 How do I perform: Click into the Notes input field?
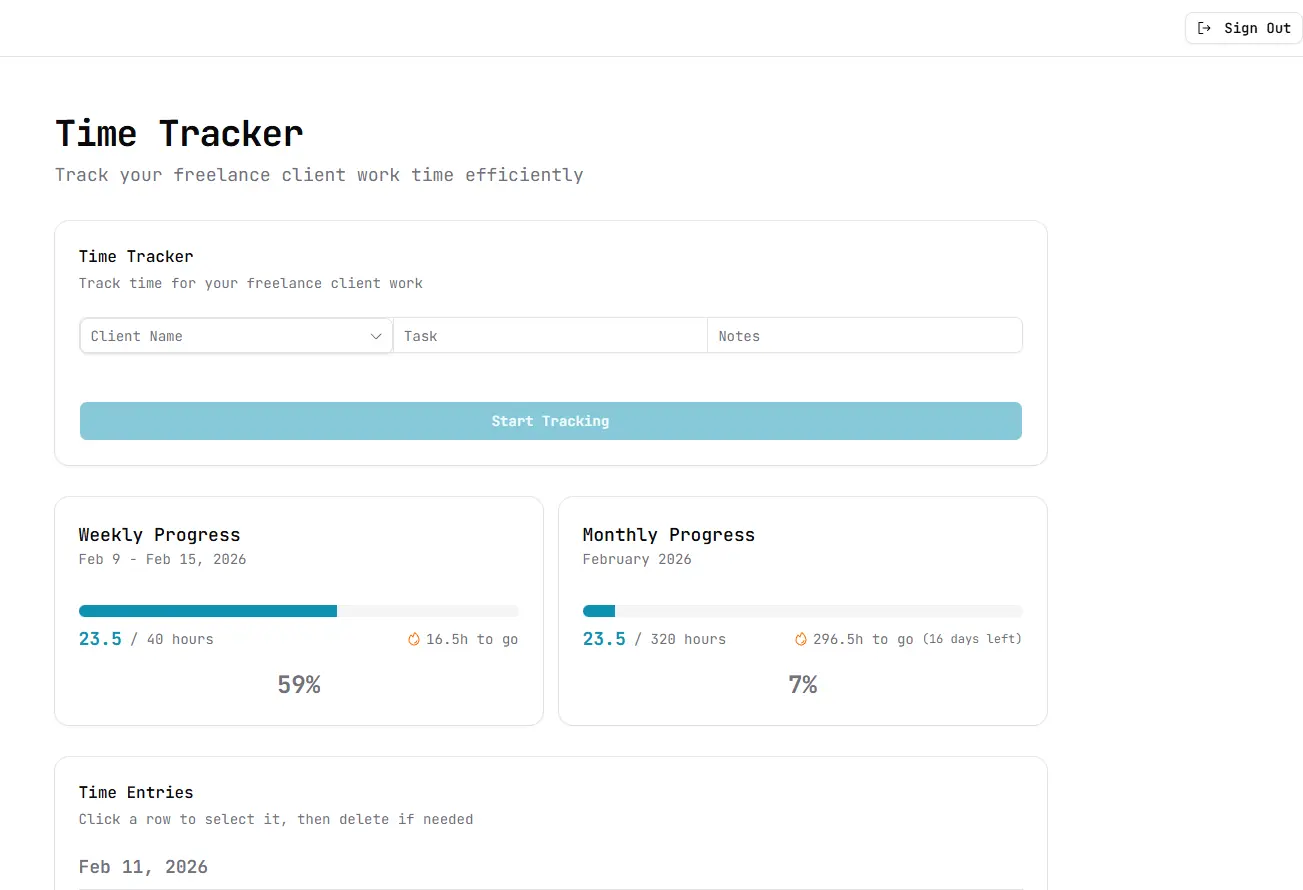click(865, 335)
